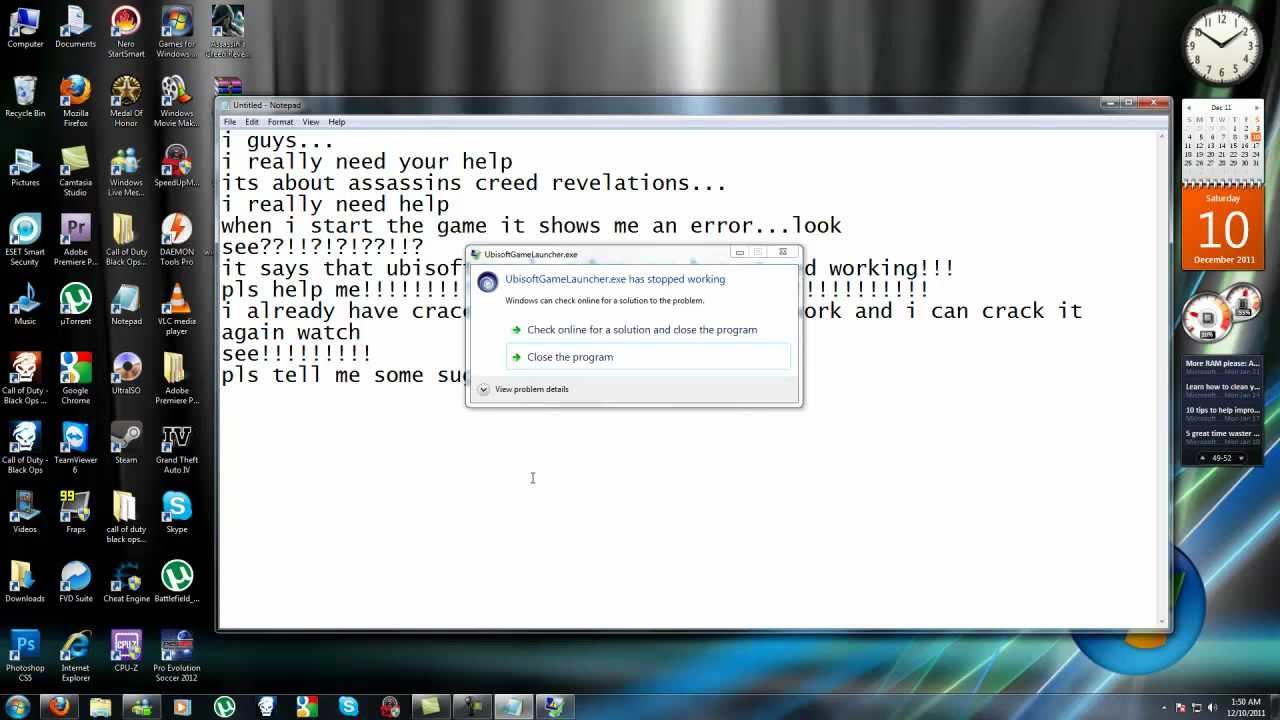This screenshot has height=720, width=1280.
Task: Select today's date 10 in calendar gadget
Action: [x=1256, y=137]
